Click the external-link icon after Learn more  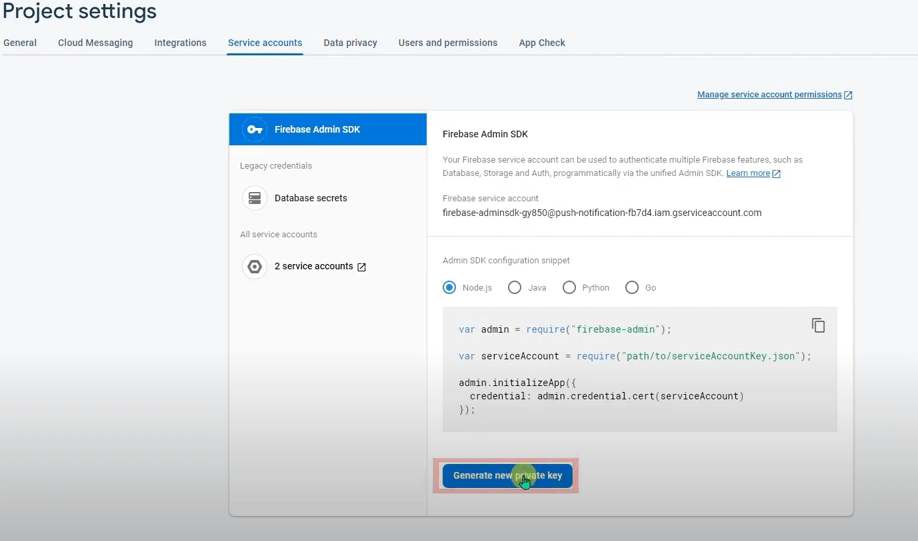pos(776,174)
